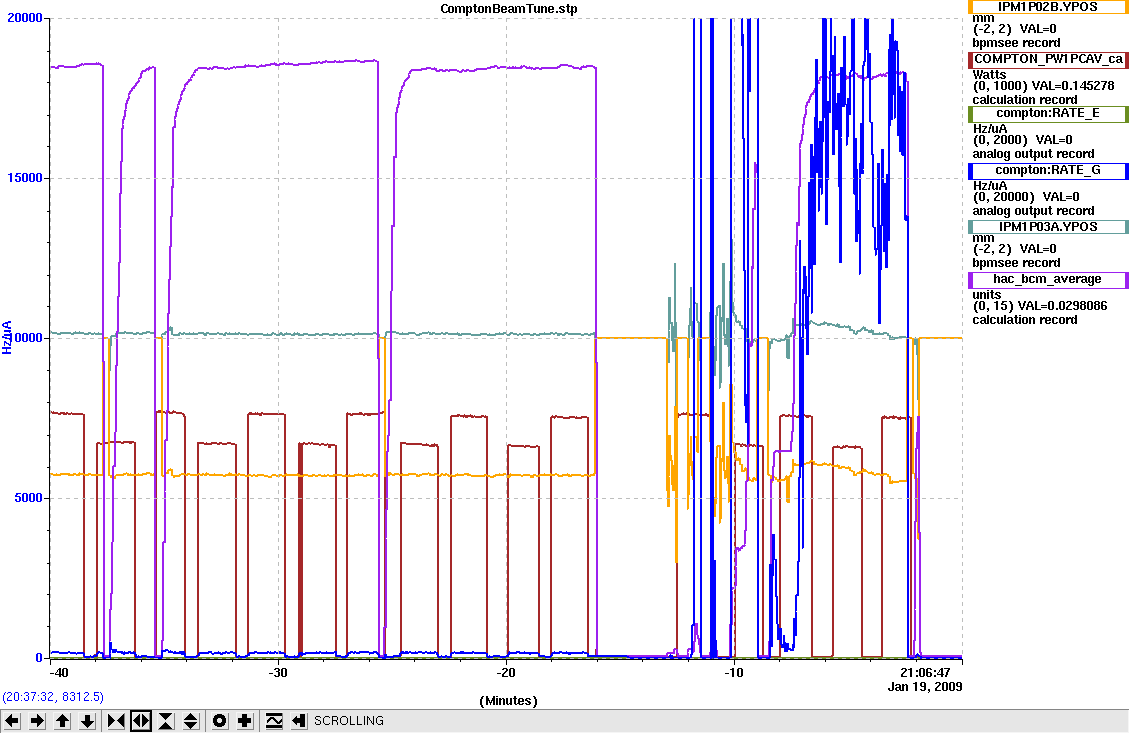Click the -40 minutes x-axis label
This screenshot has width=1129, height=733.
tap(58, 673)
